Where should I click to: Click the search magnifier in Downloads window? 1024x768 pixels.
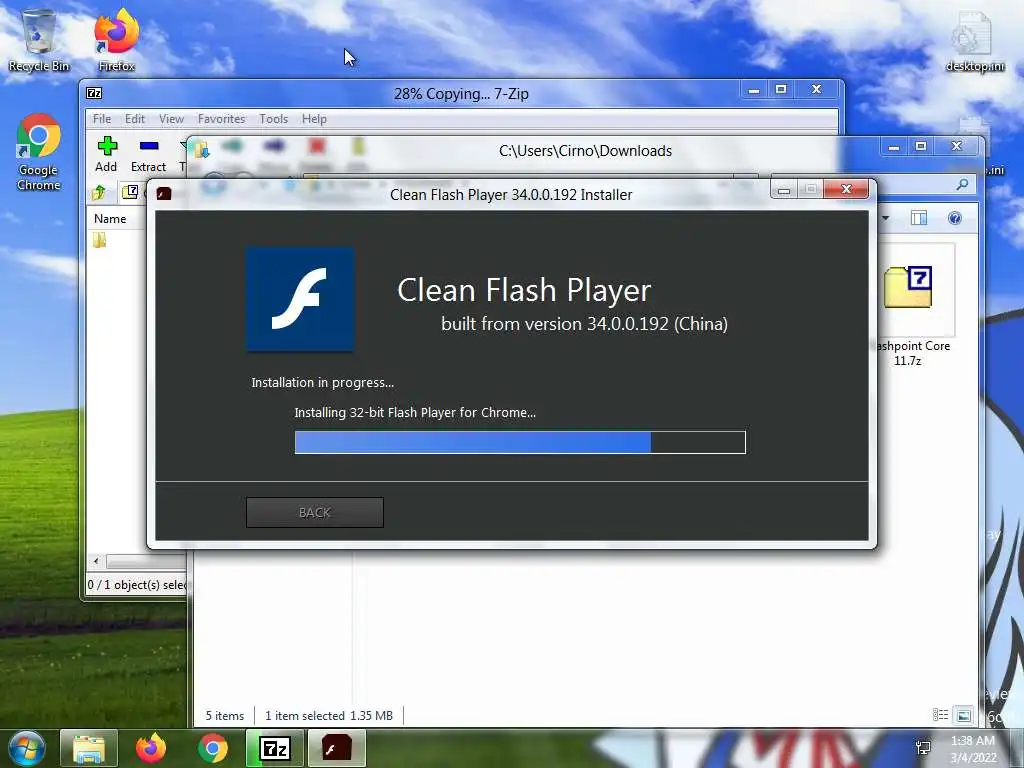click(962, 185)
